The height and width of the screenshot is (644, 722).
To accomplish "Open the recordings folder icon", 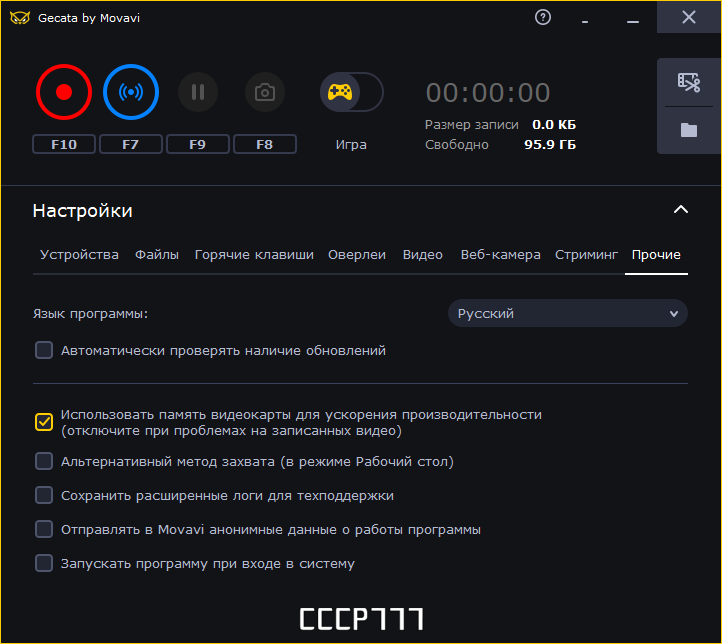I will (689, 130).
